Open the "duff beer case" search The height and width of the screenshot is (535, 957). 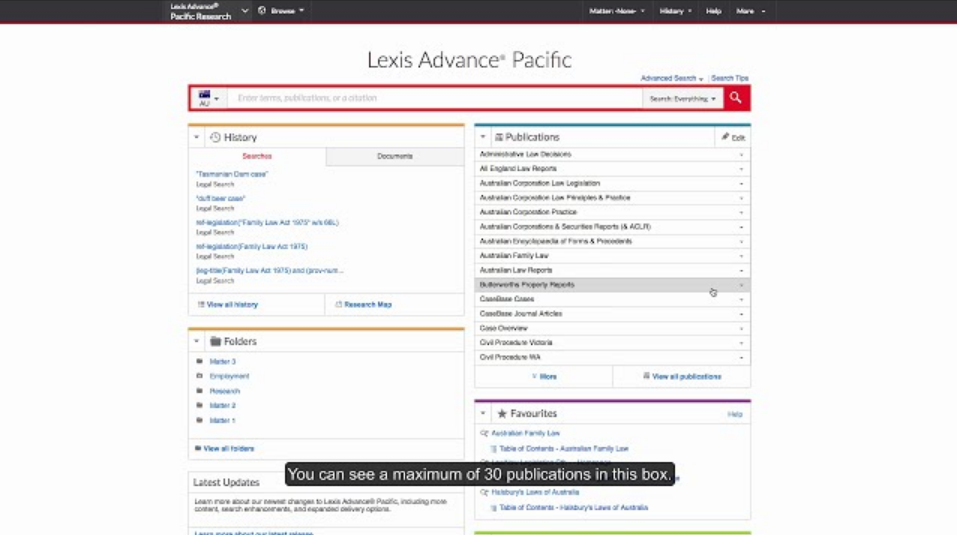220,198
